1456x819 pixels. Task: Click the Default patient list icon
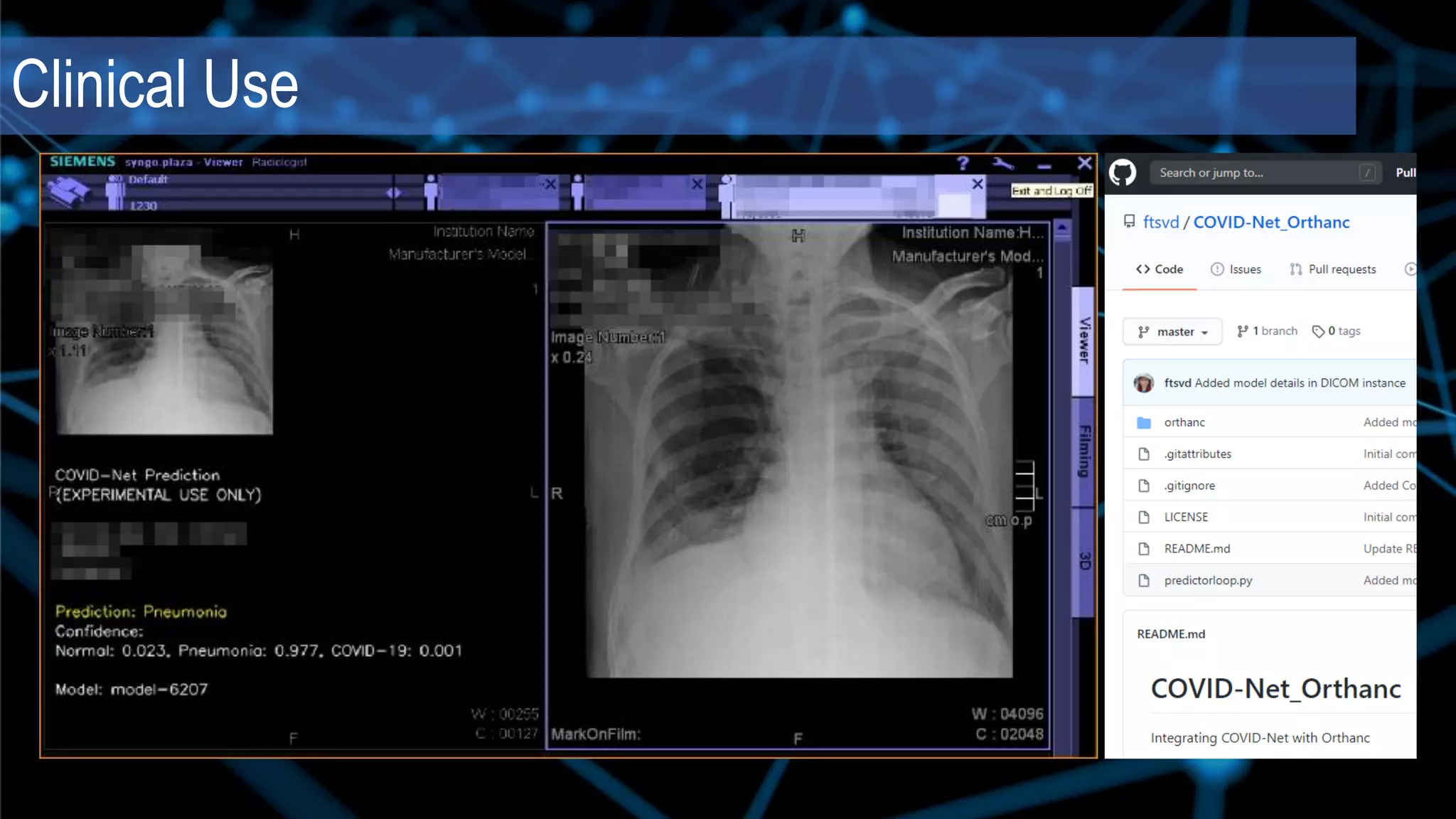point(115,193)
